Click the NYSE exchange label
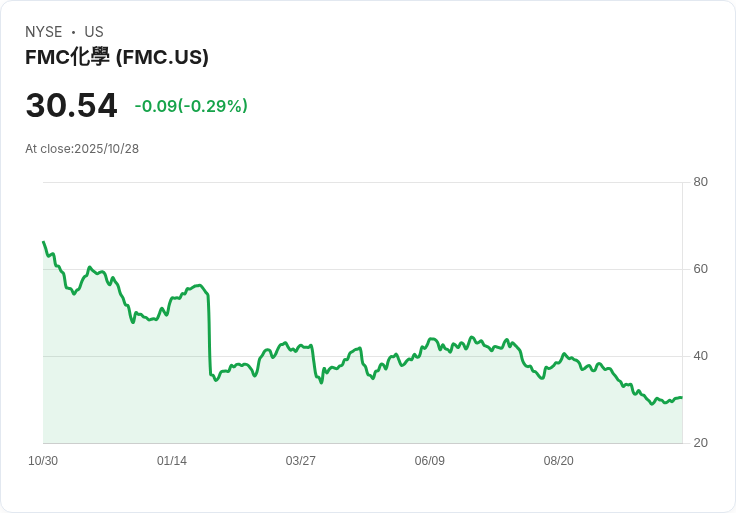This screenshot has width=736, height=513. (x=44, y=32)
